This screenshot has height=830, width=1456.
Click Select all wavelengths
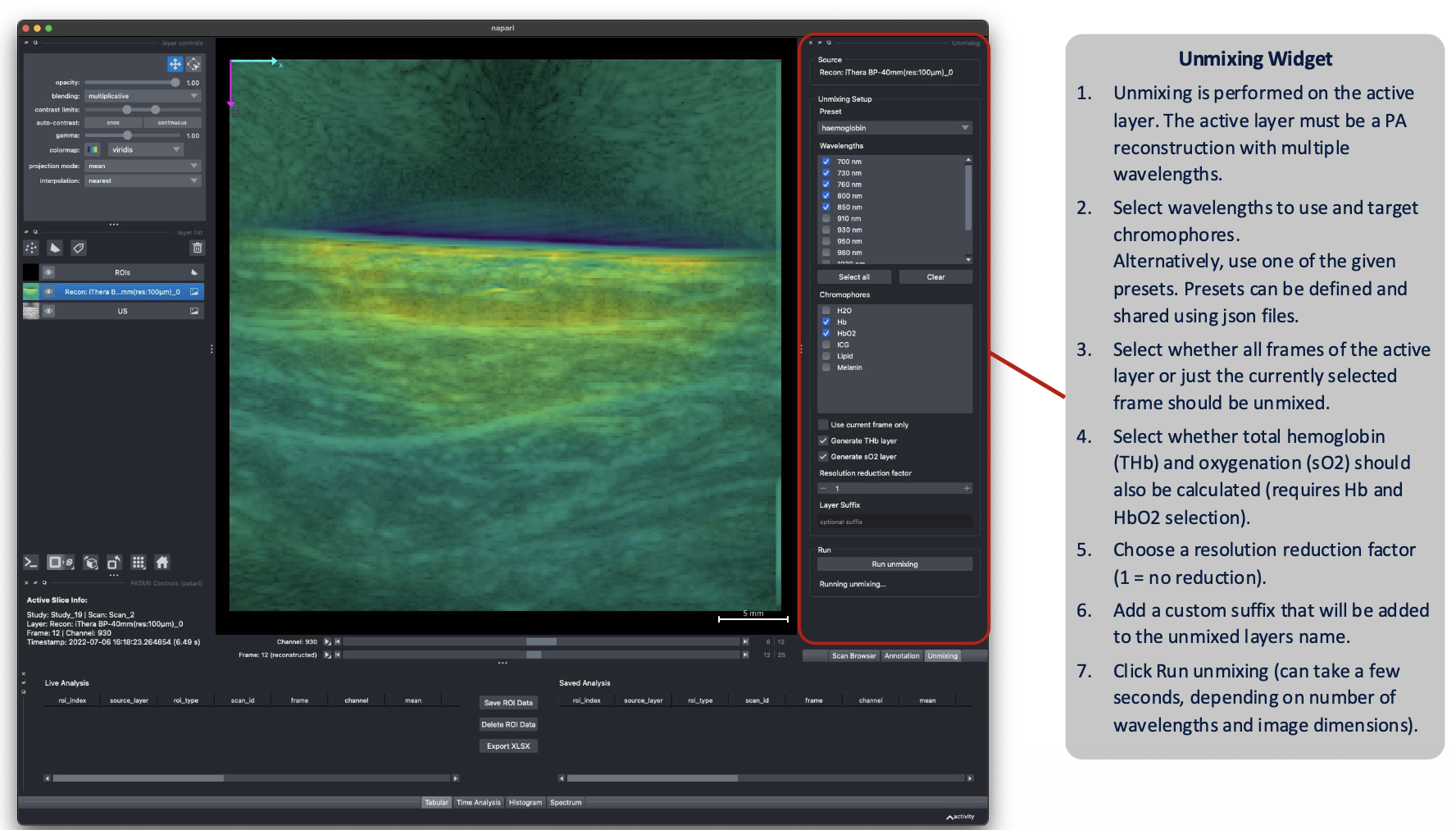point(854,277)
